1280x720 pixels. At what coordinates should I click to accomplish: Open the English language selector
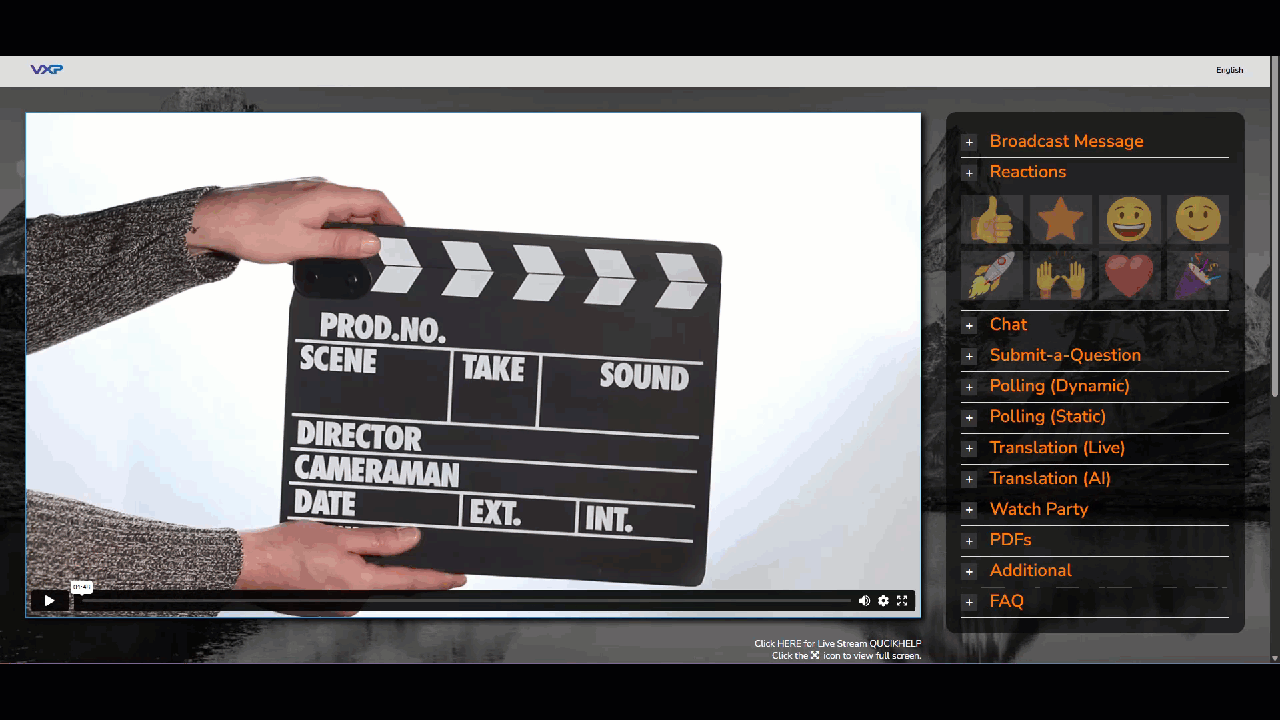pyautogui.click(x=1229, y=70)
